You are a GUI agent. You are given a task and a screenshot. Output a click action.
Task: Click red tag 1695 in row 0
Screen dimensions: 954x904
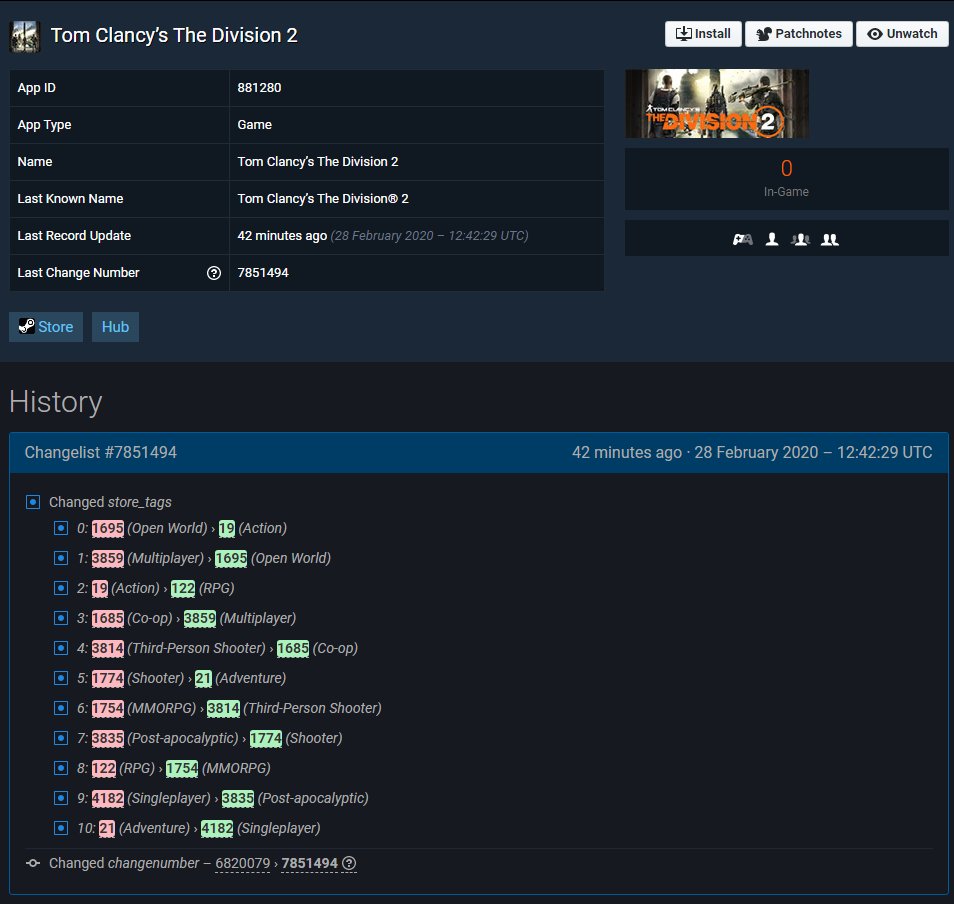[108, 528]
